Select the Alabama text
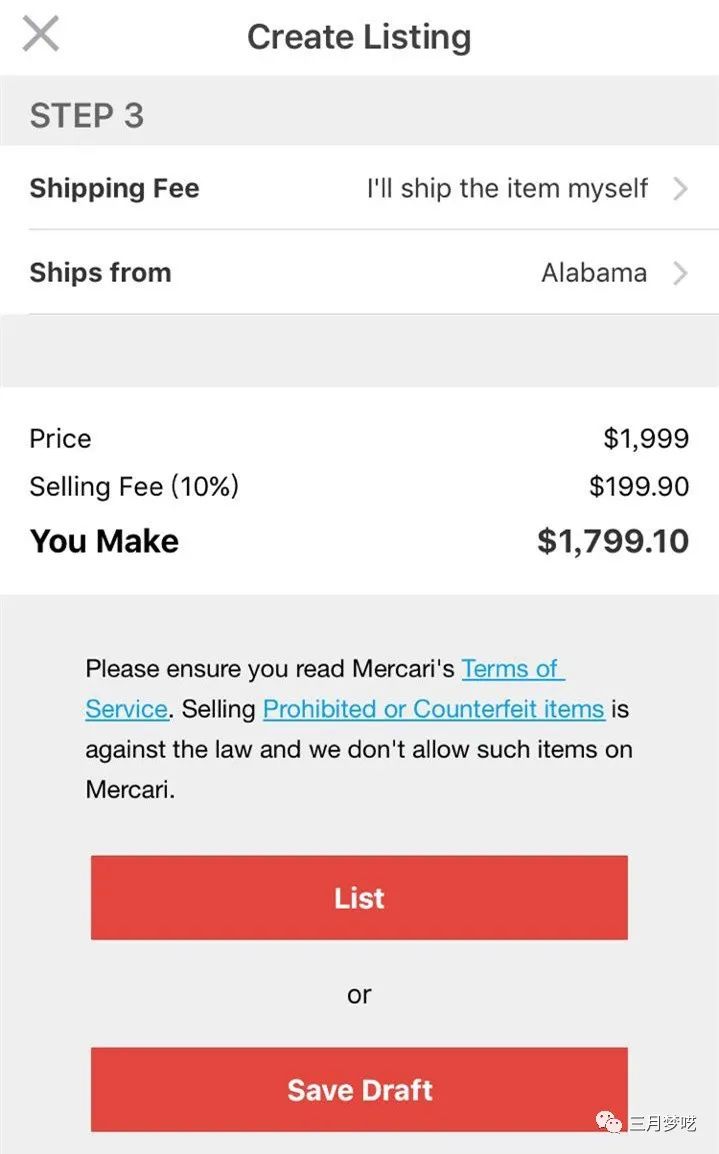Image resolution: width=719 pixels, height=1154 pixels. pos(594,272)
